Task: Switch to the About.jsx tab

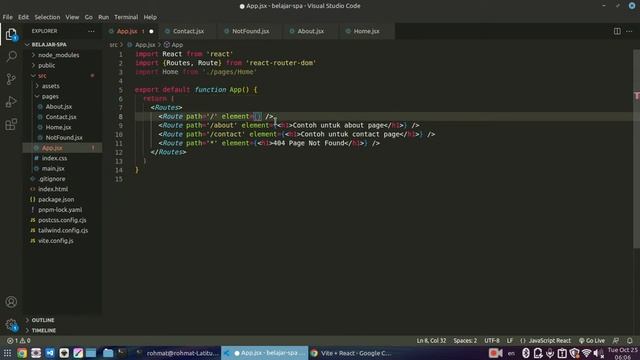Action: 310,31
